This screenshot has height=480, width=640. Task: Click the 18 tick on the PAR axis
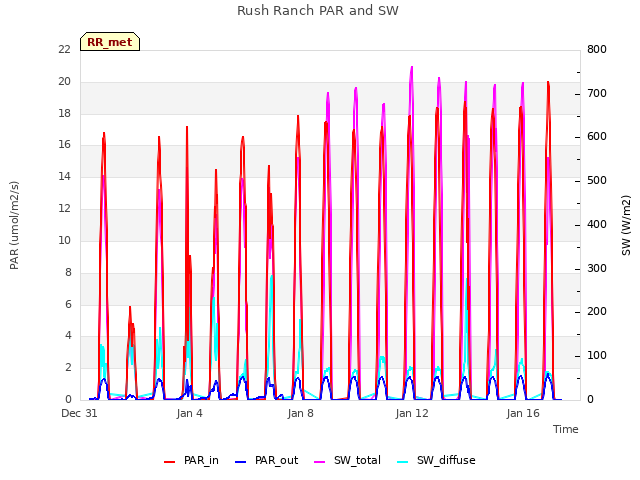[x=64, y=113]
